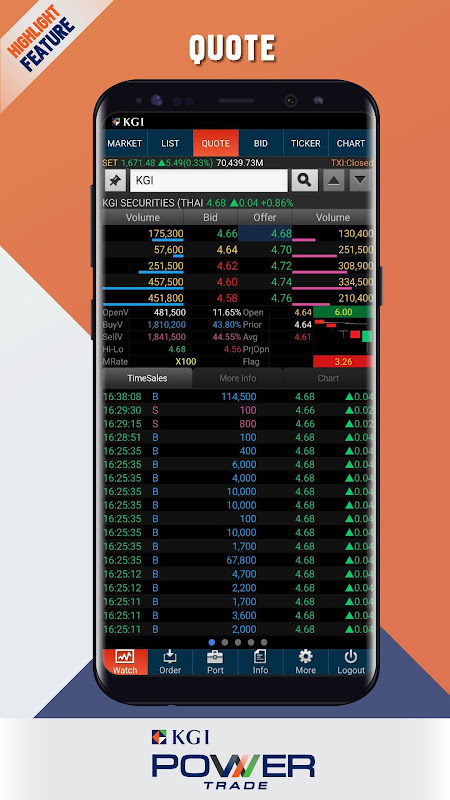Tap BuyV value 1,810,200
Image resolution: width=450 pixels, height=800 pixels.
[x=166, y=324]
